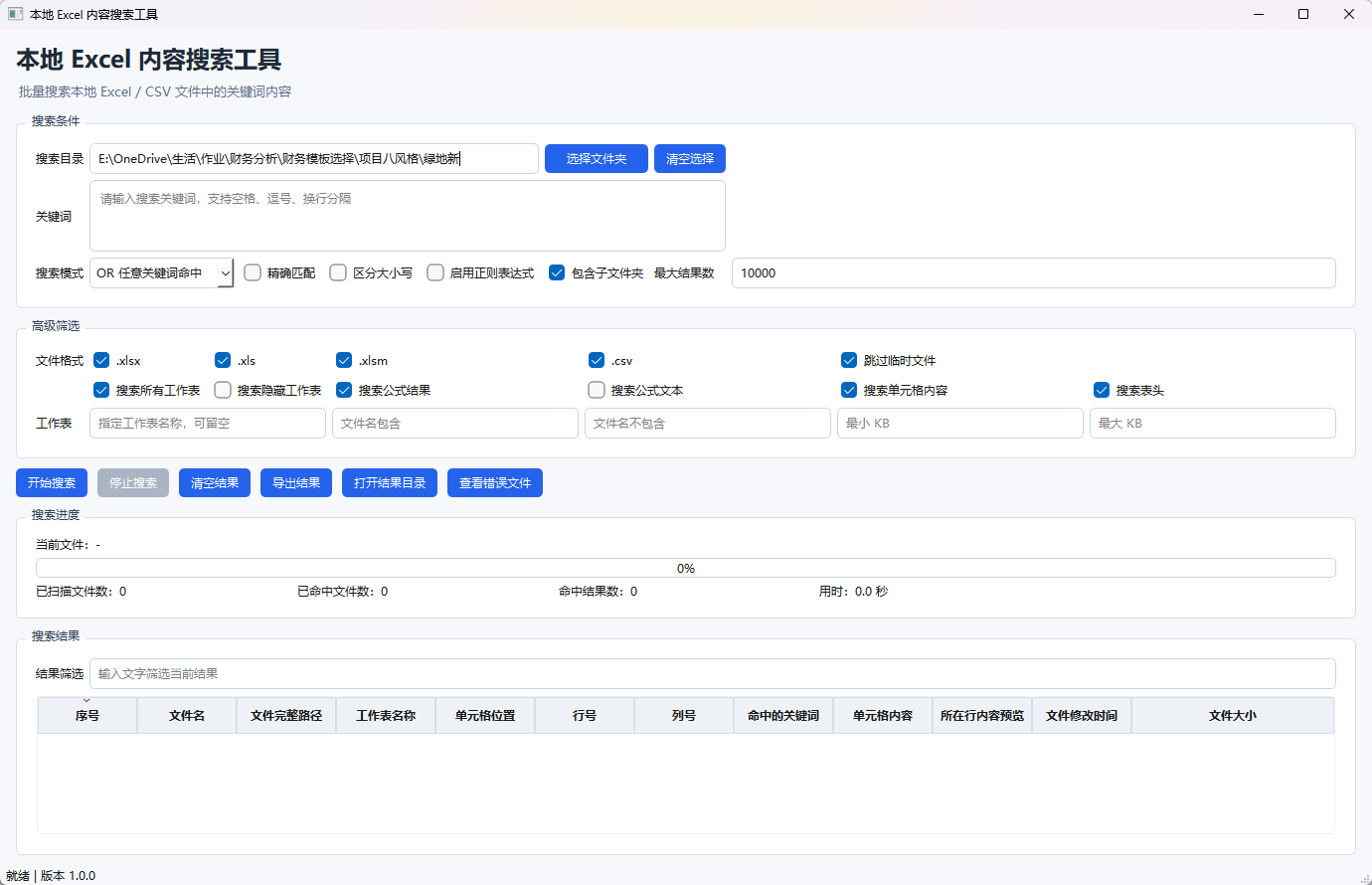Click the 结果筛选 filter input
The image size is (1372, 885).
point(713,673)
